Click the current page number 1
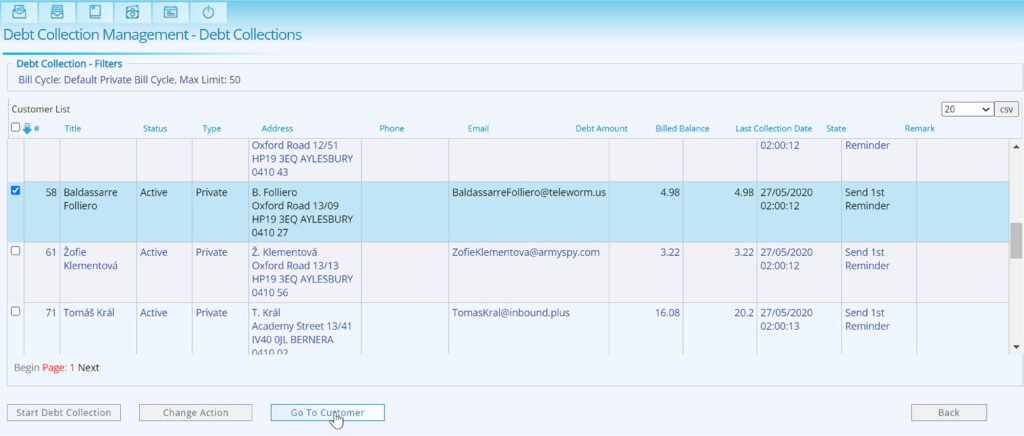1024x436 pixels. [x=72, y=367]
